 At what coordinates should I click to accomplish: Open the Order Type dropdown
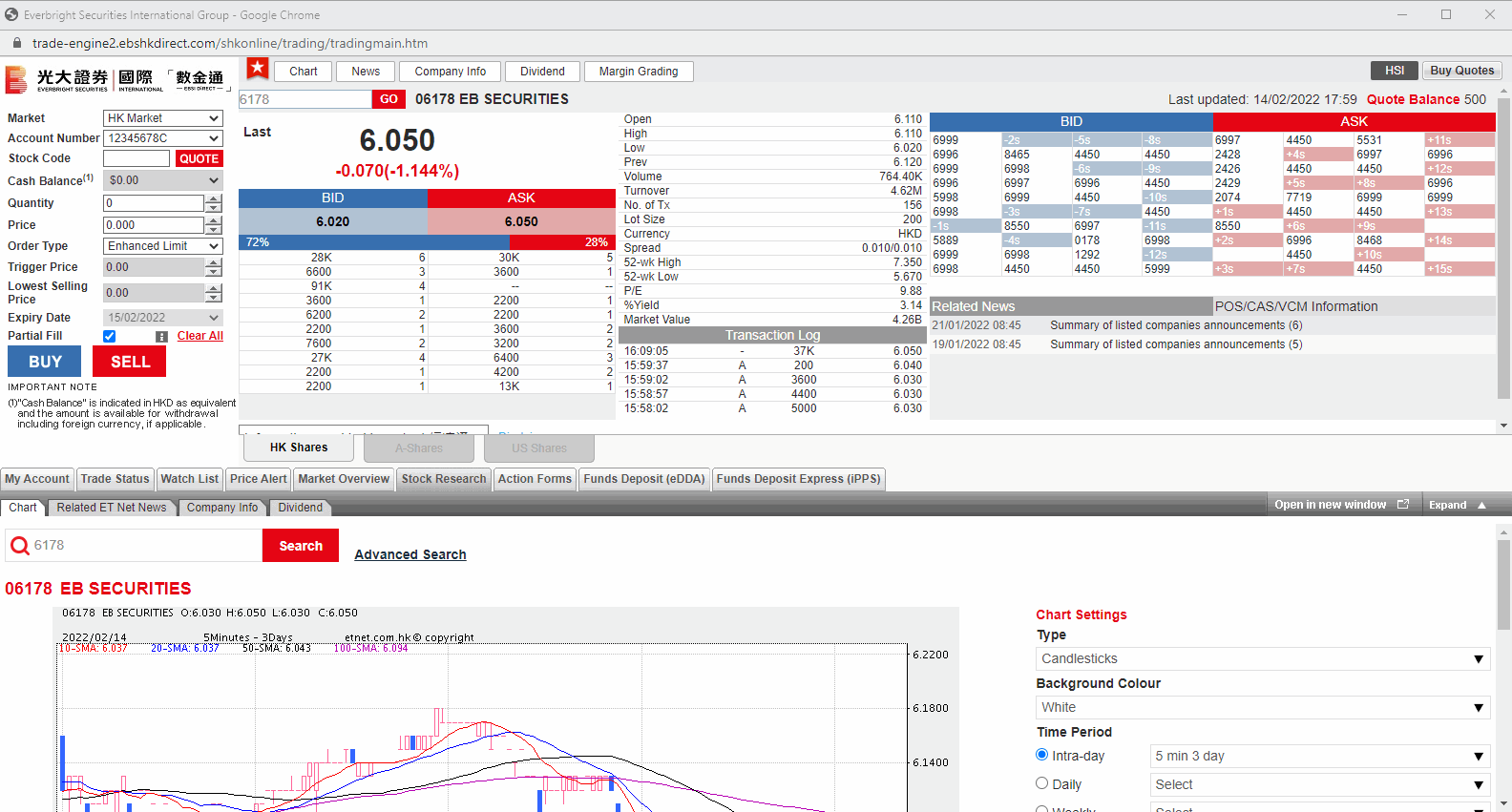point(163,246)
